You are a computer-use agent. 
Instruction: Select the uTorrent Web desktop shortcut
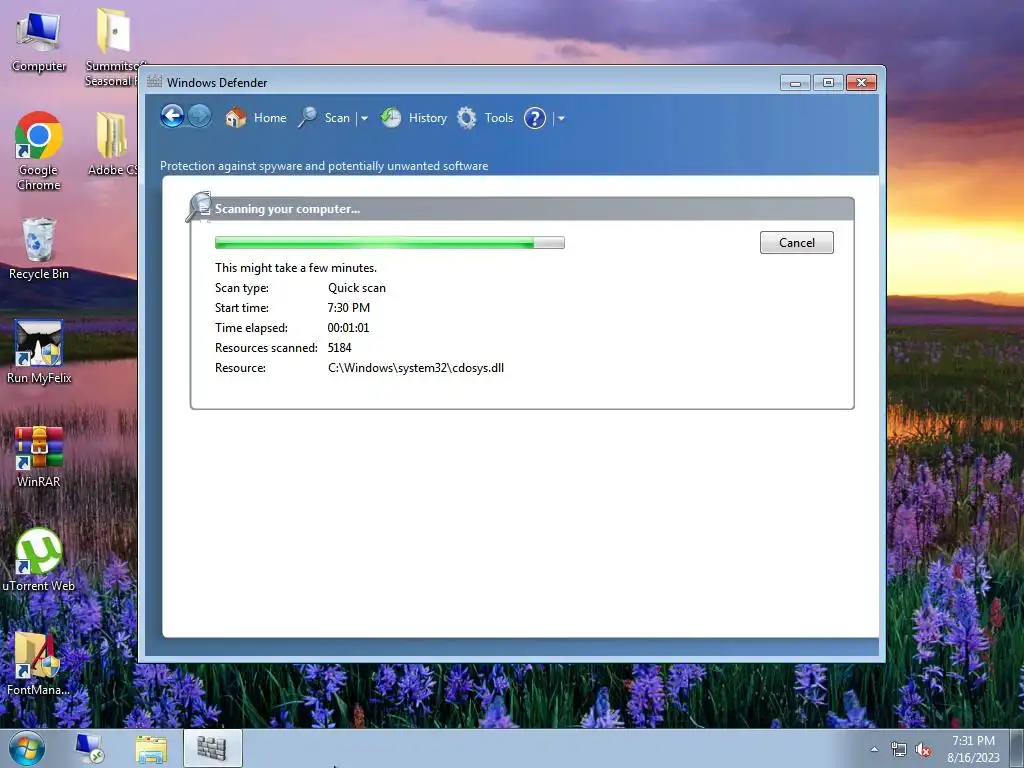tap(39, 560)
